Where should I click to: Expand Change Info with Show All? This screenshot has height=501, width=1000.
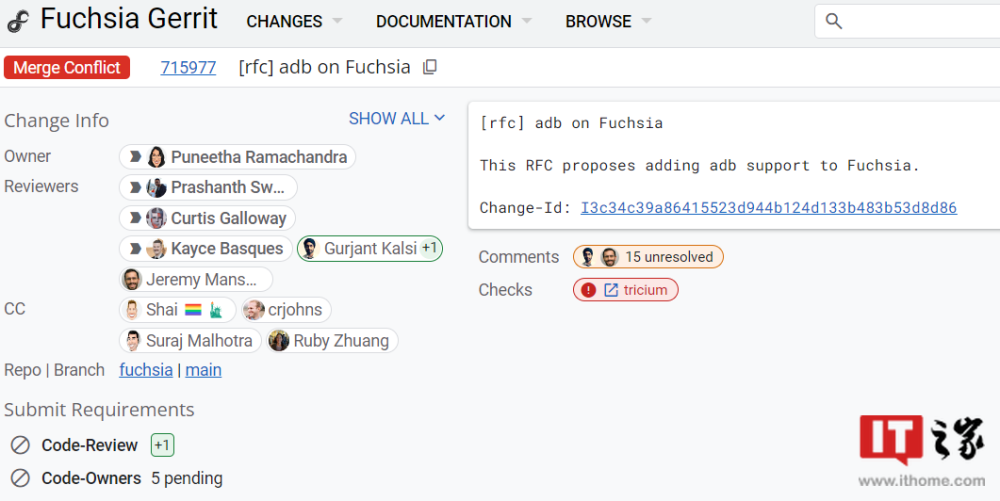click(396, 119)
